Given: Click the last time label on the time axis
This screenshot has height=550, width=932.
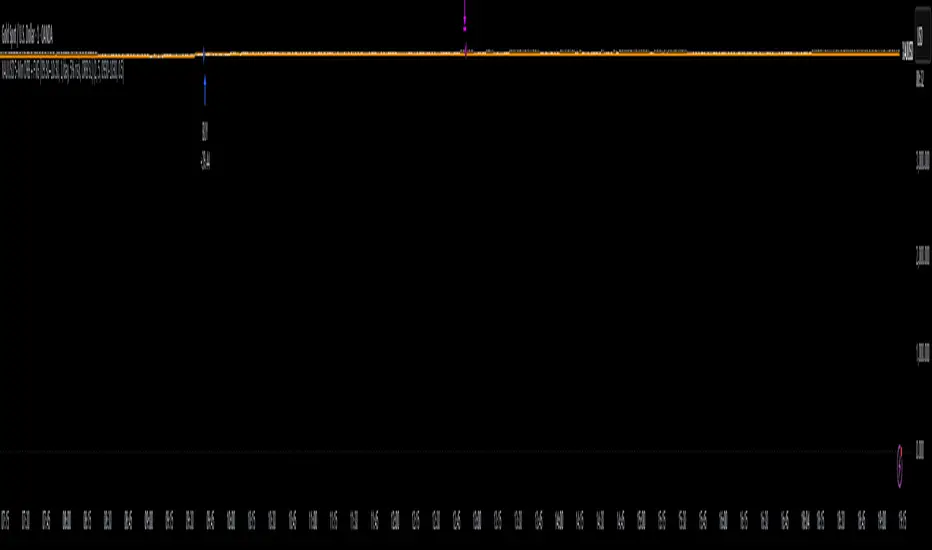Looking at the screenshot, I should click(x=902, y=519).
